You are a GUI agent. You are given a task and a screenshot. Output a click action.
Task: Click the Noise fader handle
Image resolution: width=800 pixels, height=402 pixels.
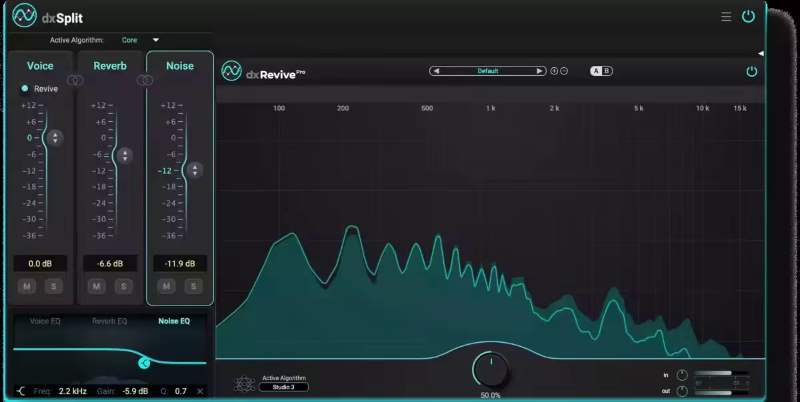(192, 170)
